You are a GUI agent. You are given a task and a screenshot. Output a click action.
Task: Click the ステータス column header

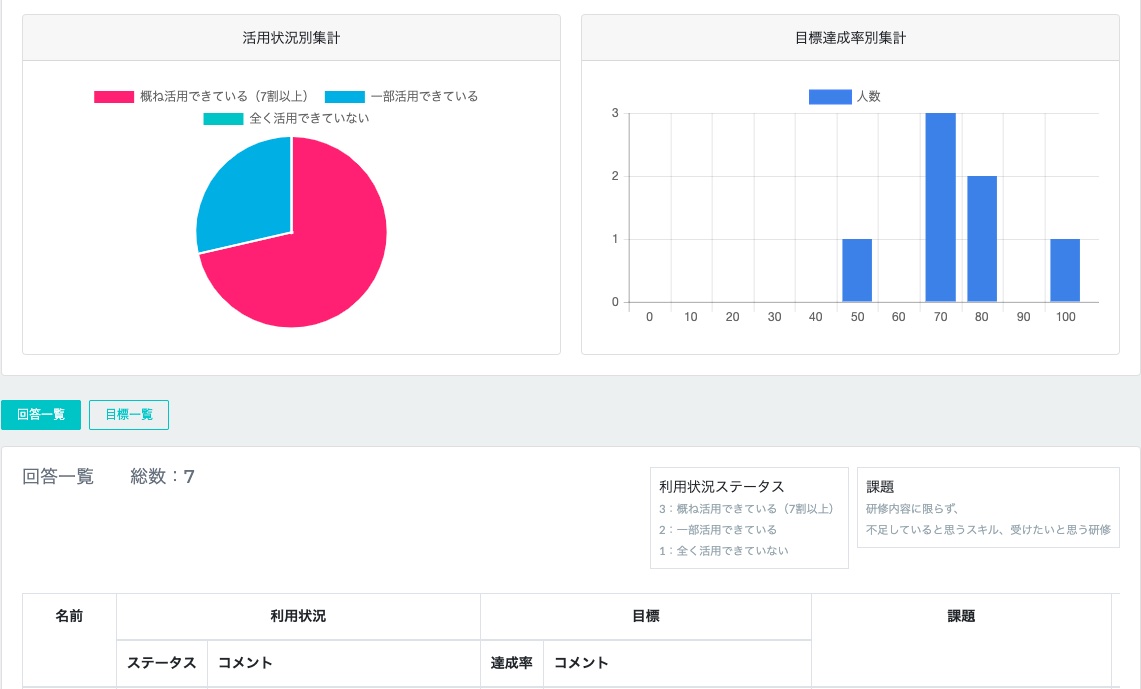point(162,663)
